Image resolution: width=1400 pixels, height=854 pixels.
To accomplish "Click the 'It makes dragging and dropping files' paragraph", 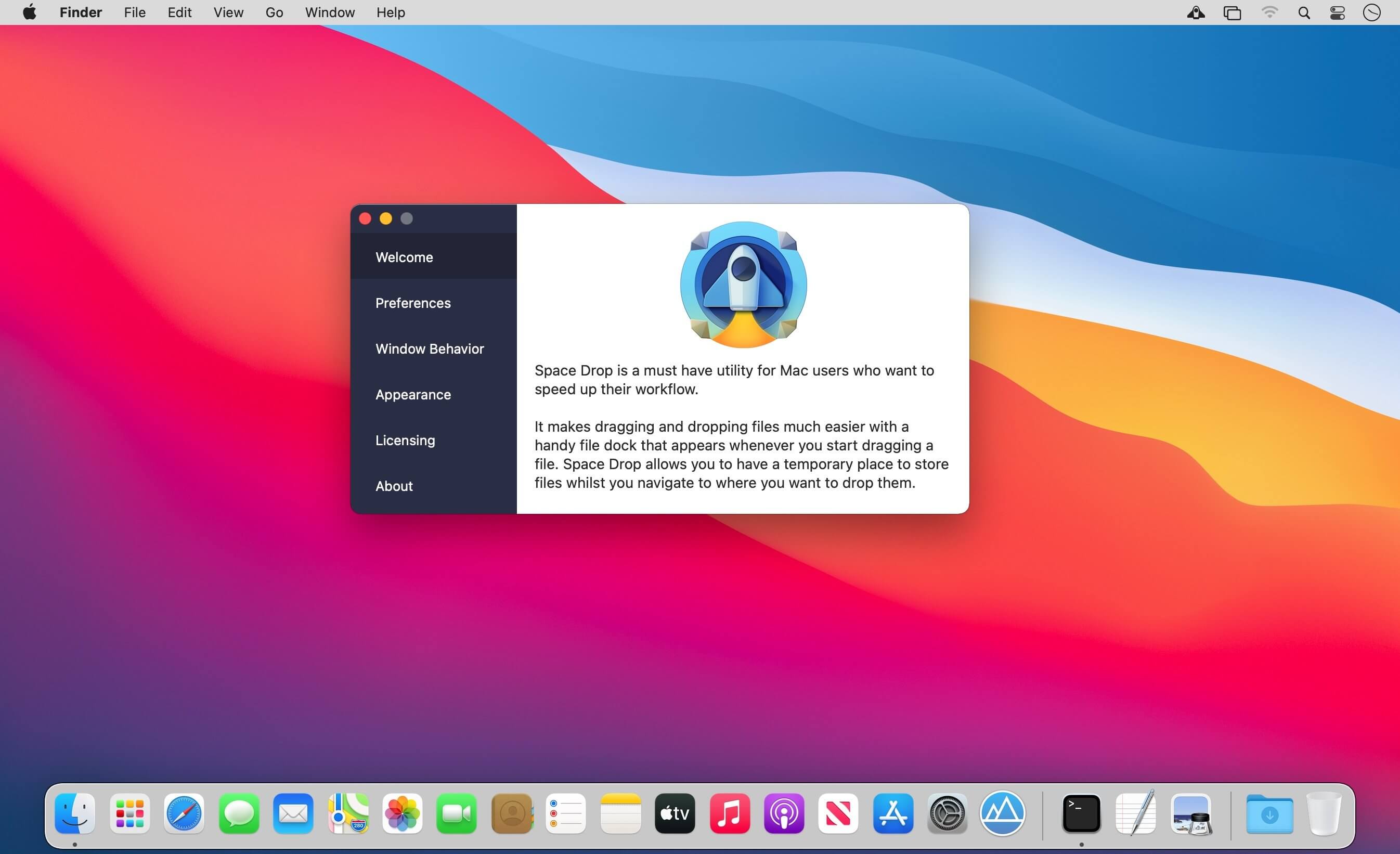I will (742, 455).
